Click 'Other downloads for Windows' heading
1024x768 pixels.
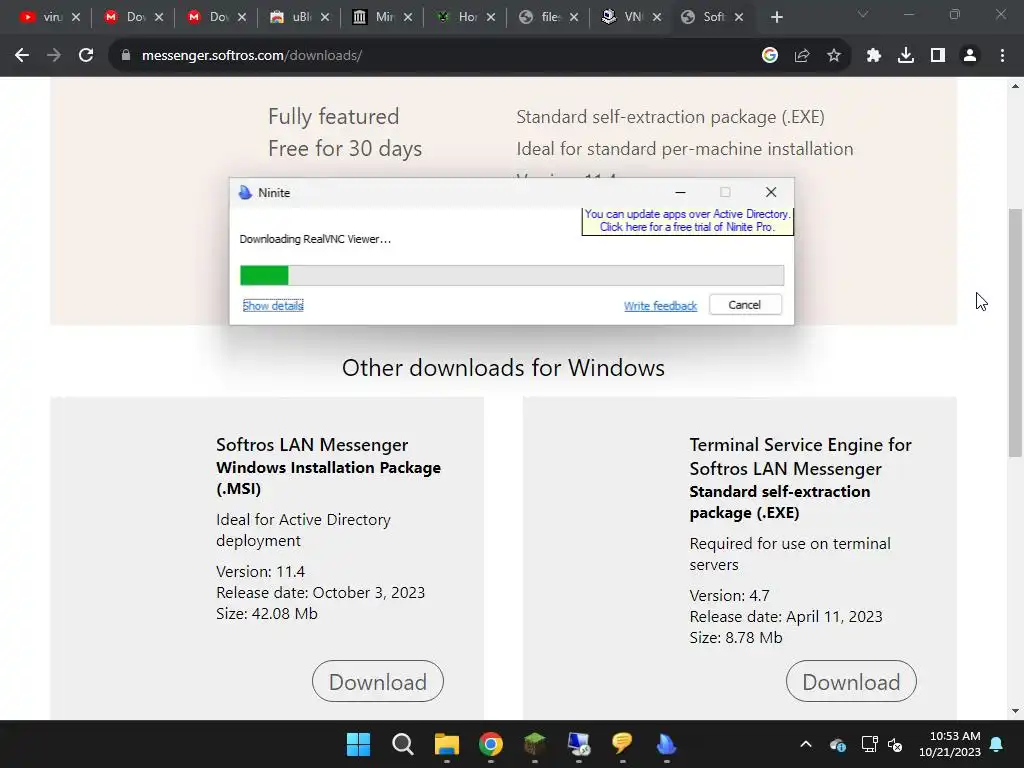(x=504, y=368)
